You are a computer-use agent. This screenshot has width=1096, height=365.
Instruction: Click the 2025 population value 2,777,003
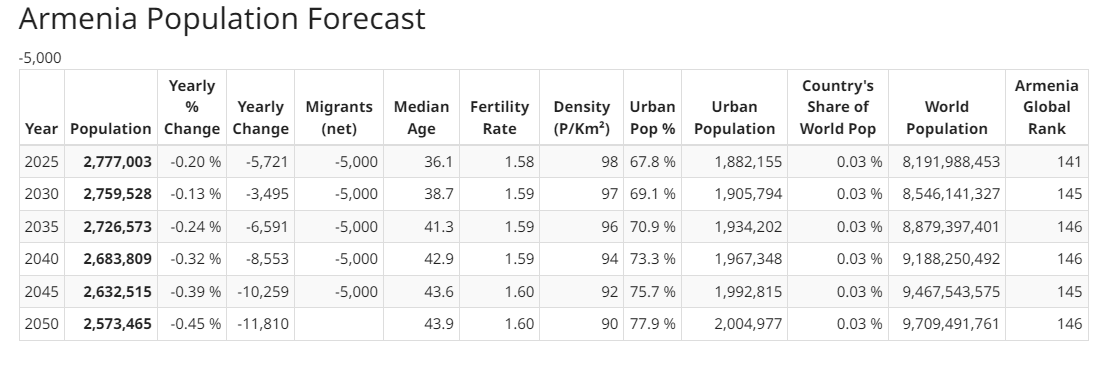117,162
